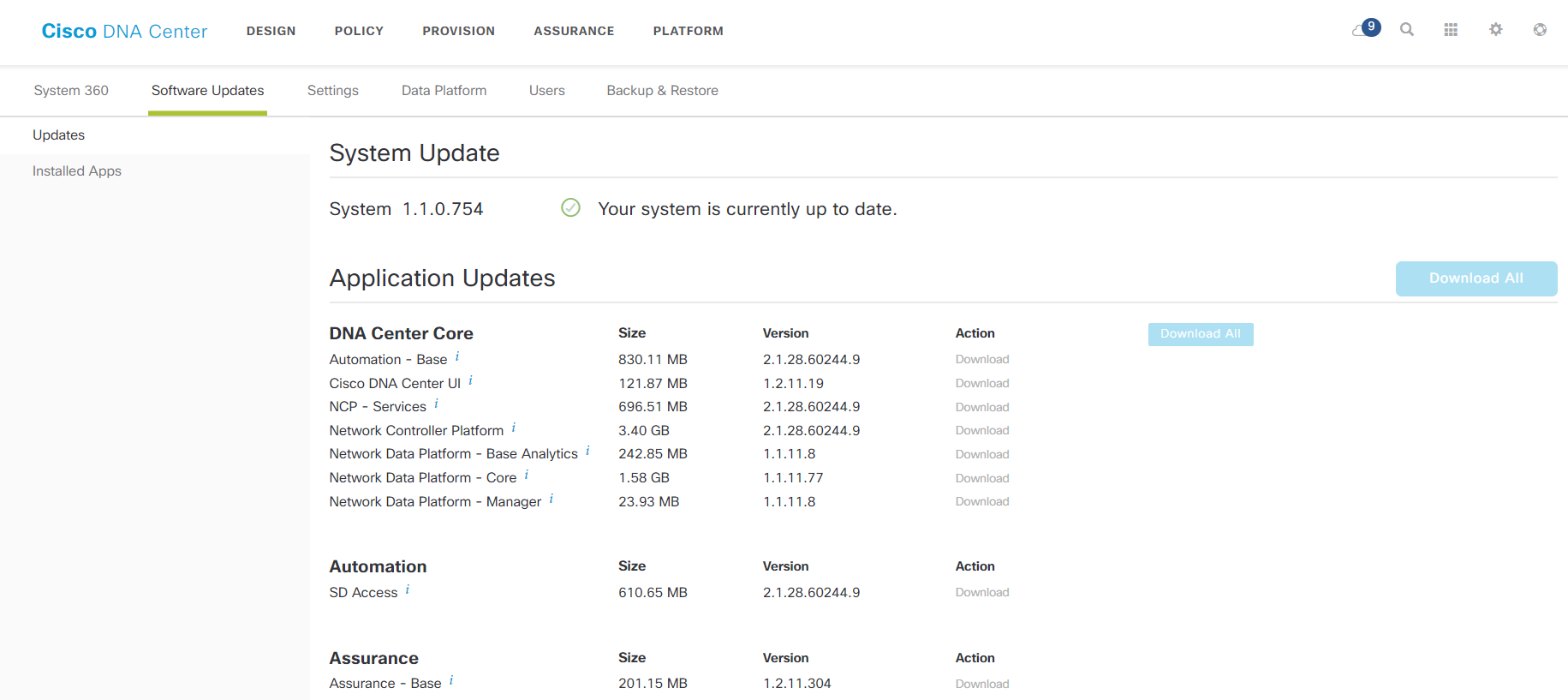Open the PROVISION menu
1568x700 pixels.
click(459, 31)
